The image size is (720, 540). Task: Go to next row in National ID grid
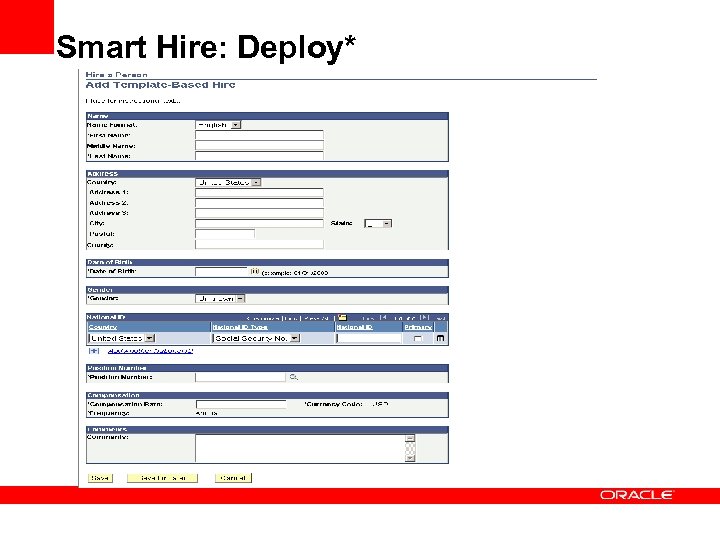point(424,318)
